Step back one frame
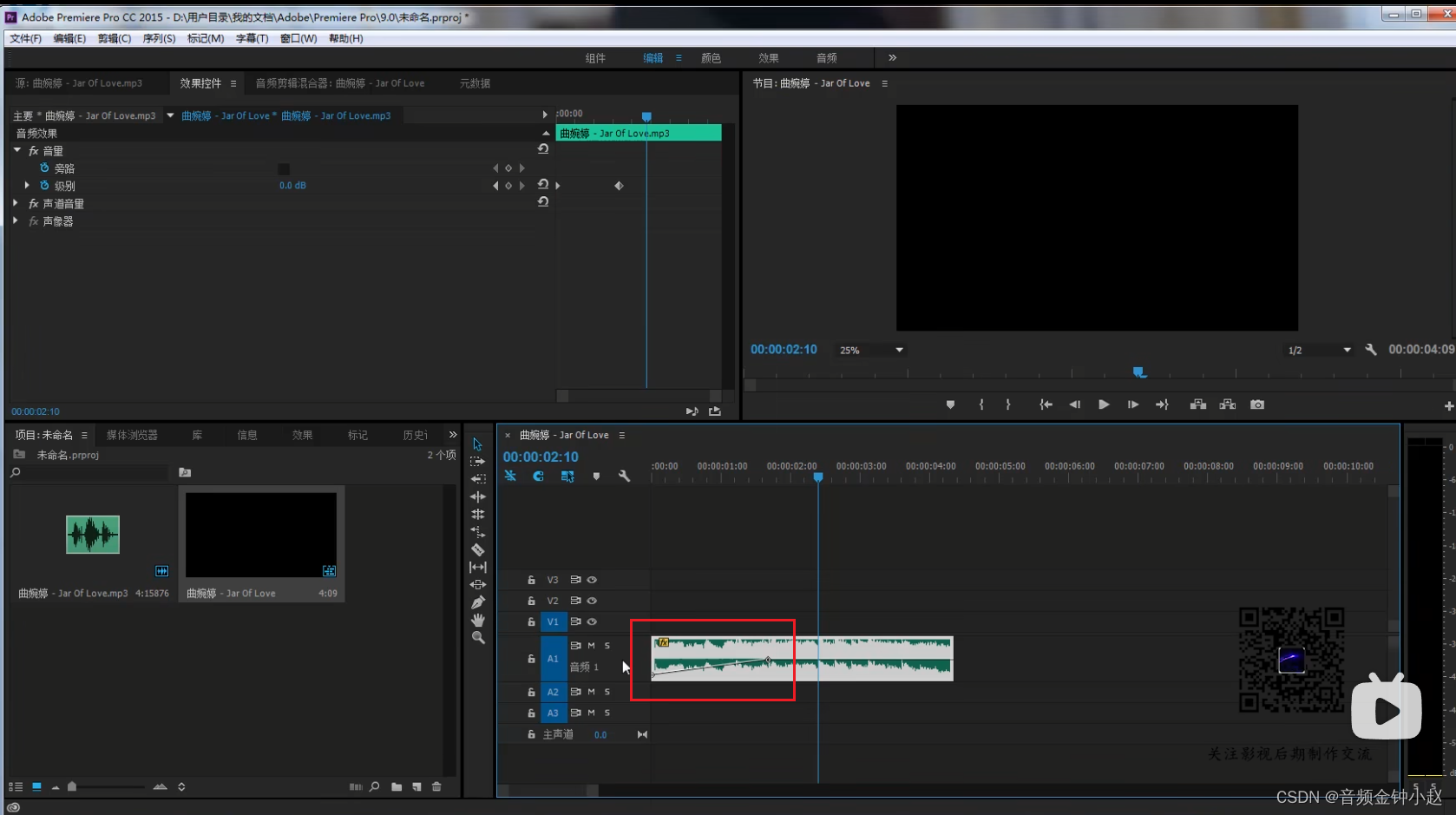Viewport: 1456px width, 815px height. coord(1075,404)
